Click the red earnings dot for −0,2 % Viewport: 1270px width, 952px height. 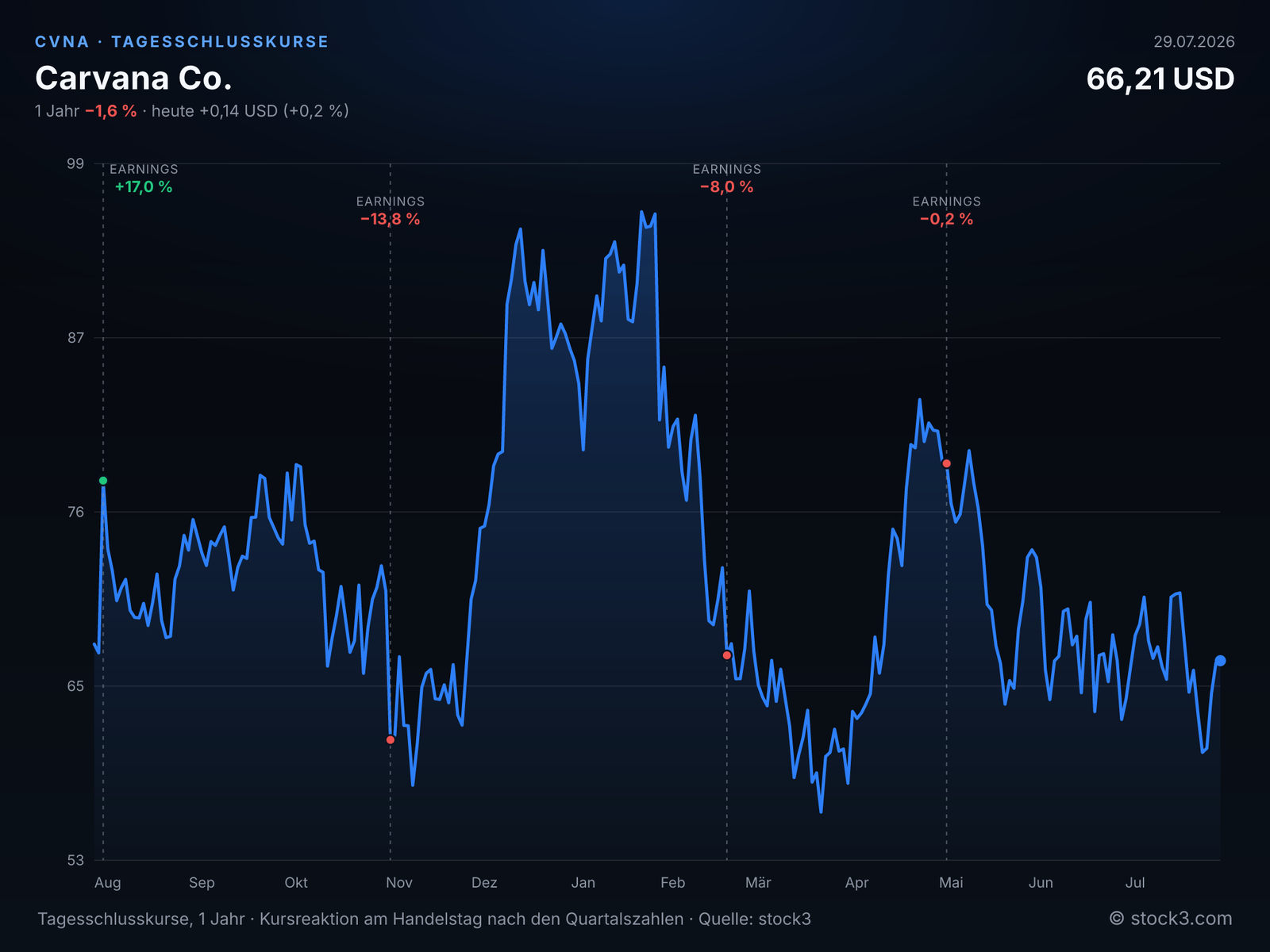tap(946, 463)
